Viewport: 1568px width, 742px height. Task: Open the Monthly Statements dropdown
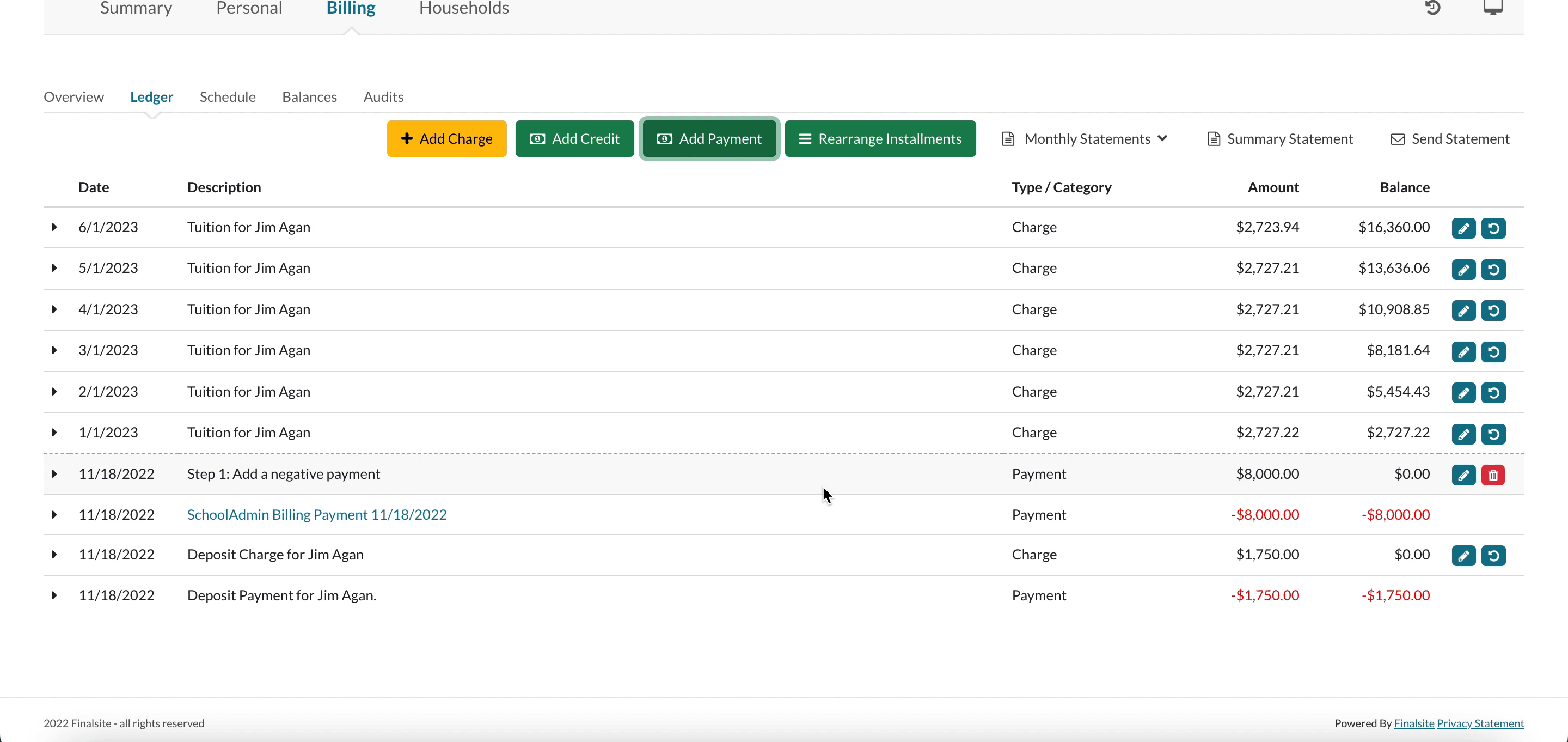point(1085,139)
